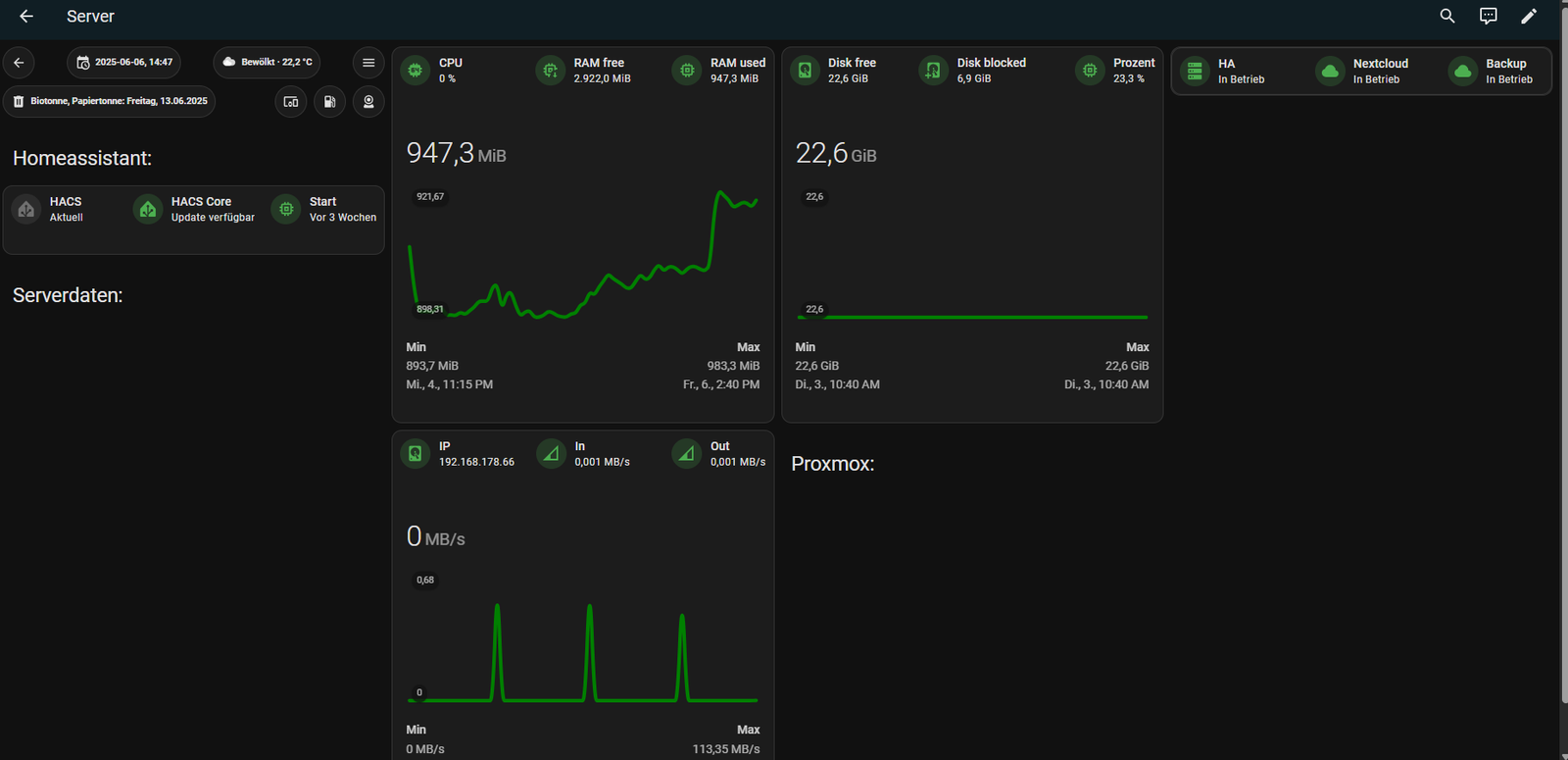The width and height of the screenshot is (1568, 760).
Task: Open the Disk free entity
Action: click(839, 71)
